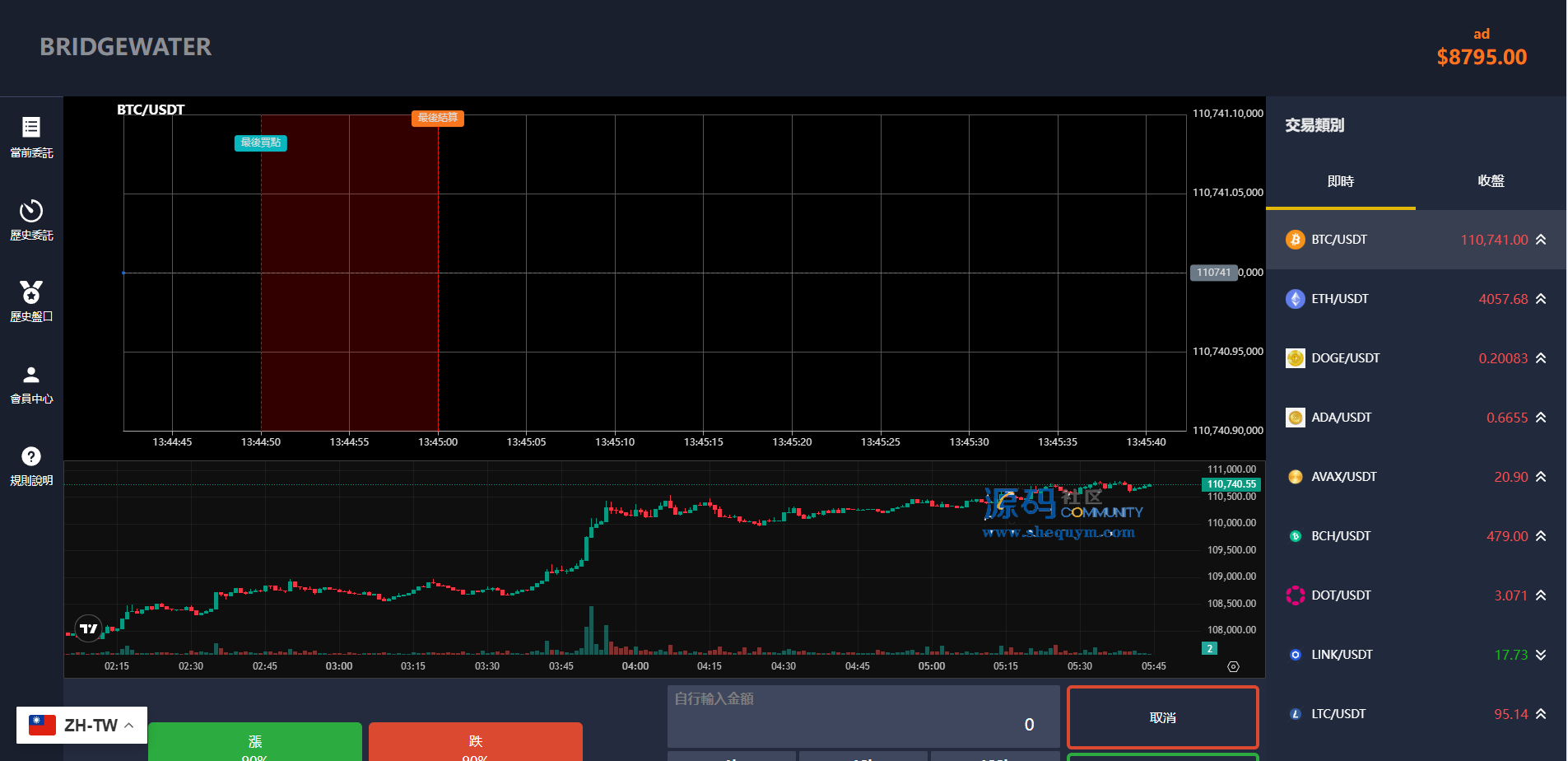This screenshot has height=761, width=1568.
Task: Expand the BTC/USDT up-chevron arrow
Action: 1541,240
